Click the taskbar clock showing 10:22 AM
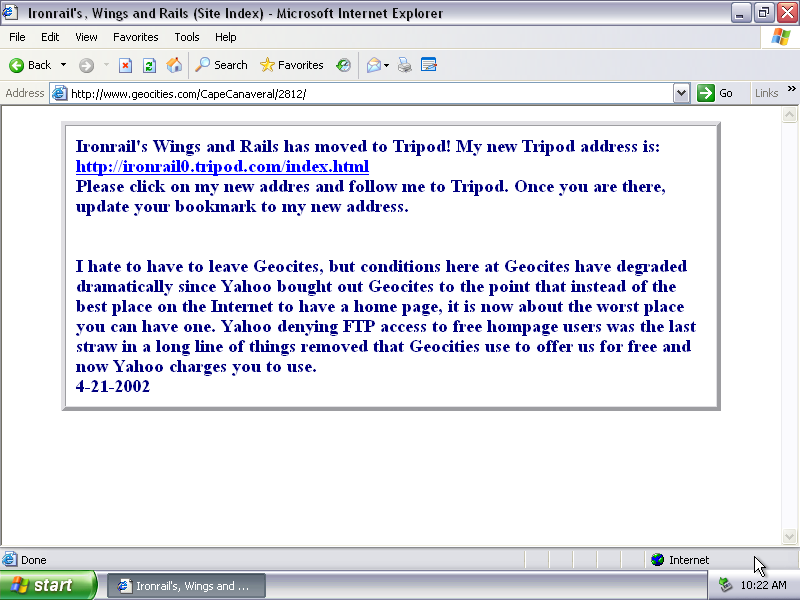This screenshot has width=800, height=600. click(763, 585)
